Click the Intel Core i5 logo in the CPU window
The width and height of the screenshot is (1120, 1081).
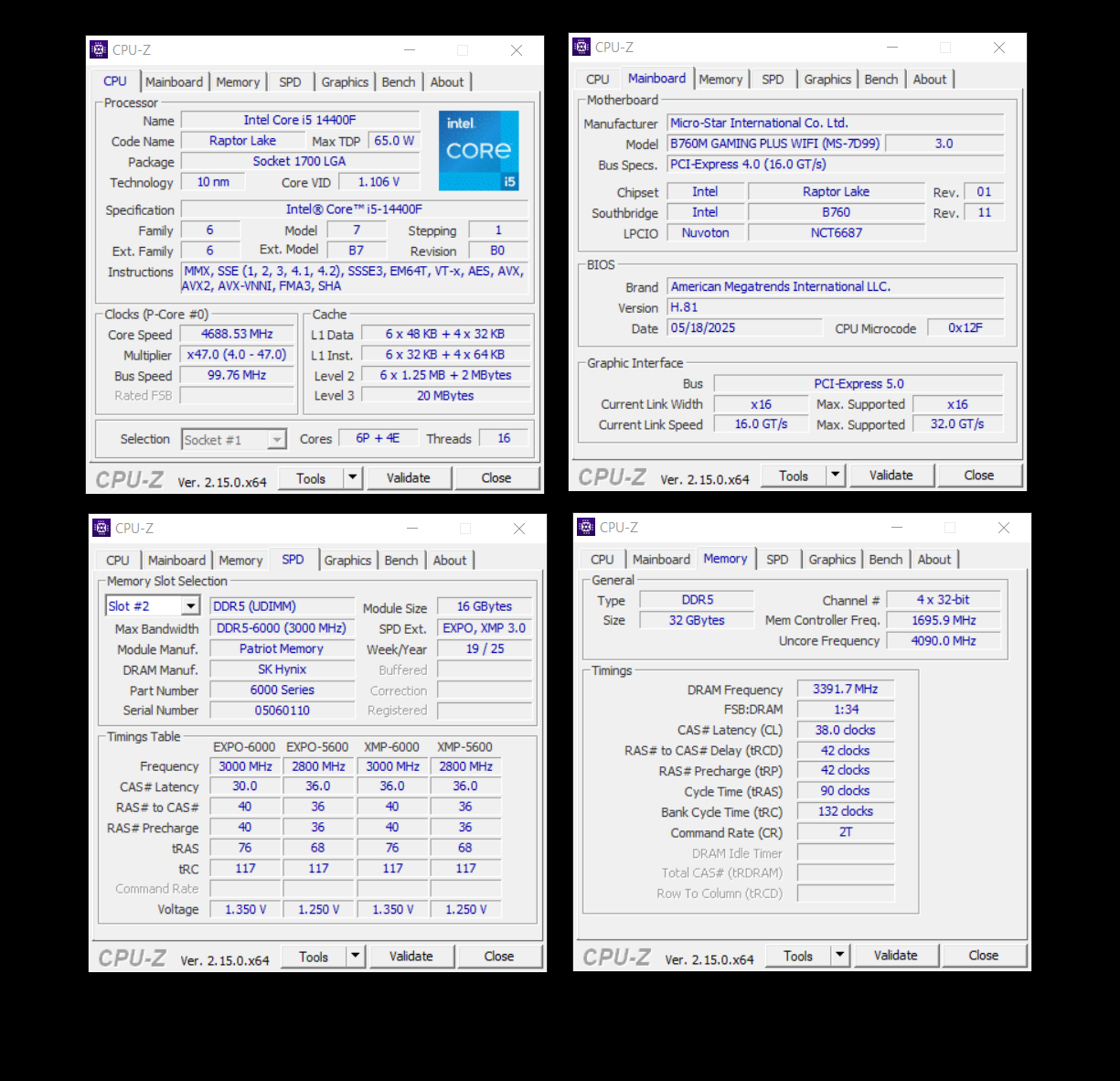pos(479,151)
